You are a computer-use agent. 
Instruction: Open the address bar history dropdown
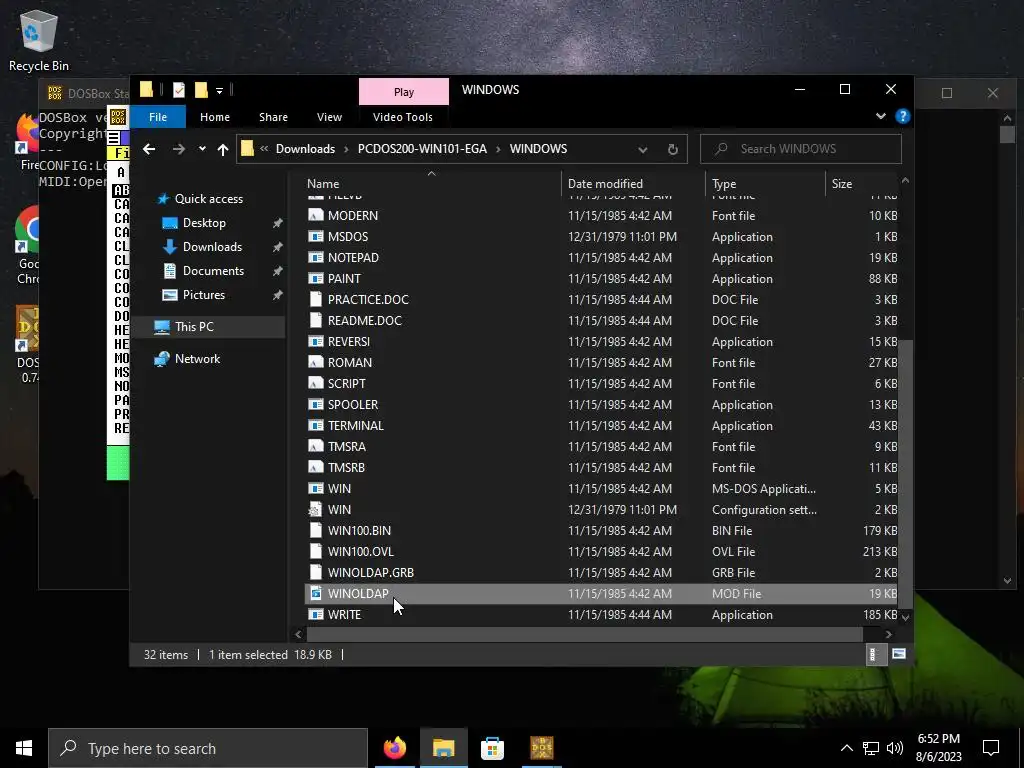pos(643,150)
